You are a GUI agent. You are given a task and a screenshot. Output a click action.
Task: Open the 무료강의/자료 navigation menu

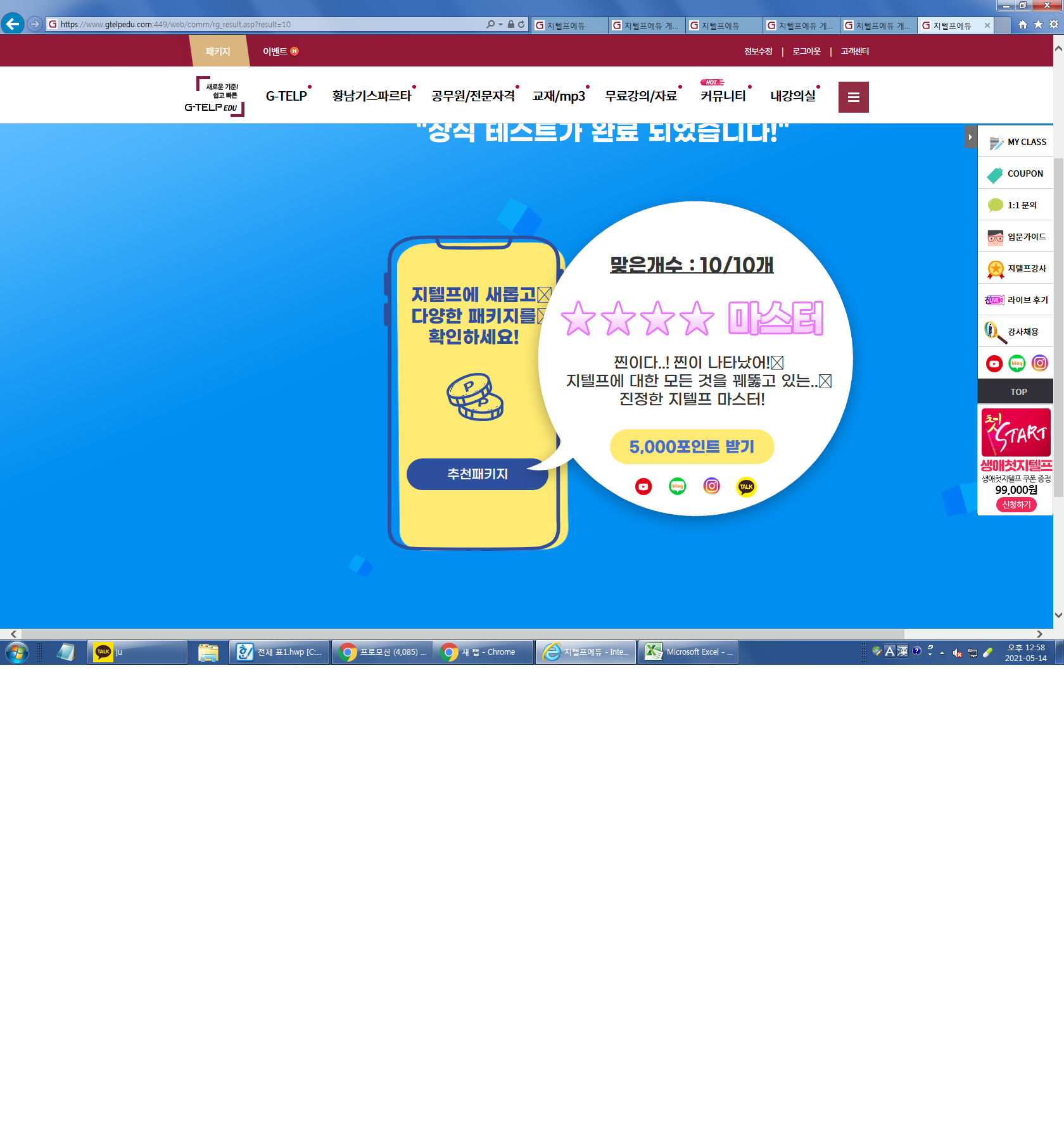pos(641,96)
